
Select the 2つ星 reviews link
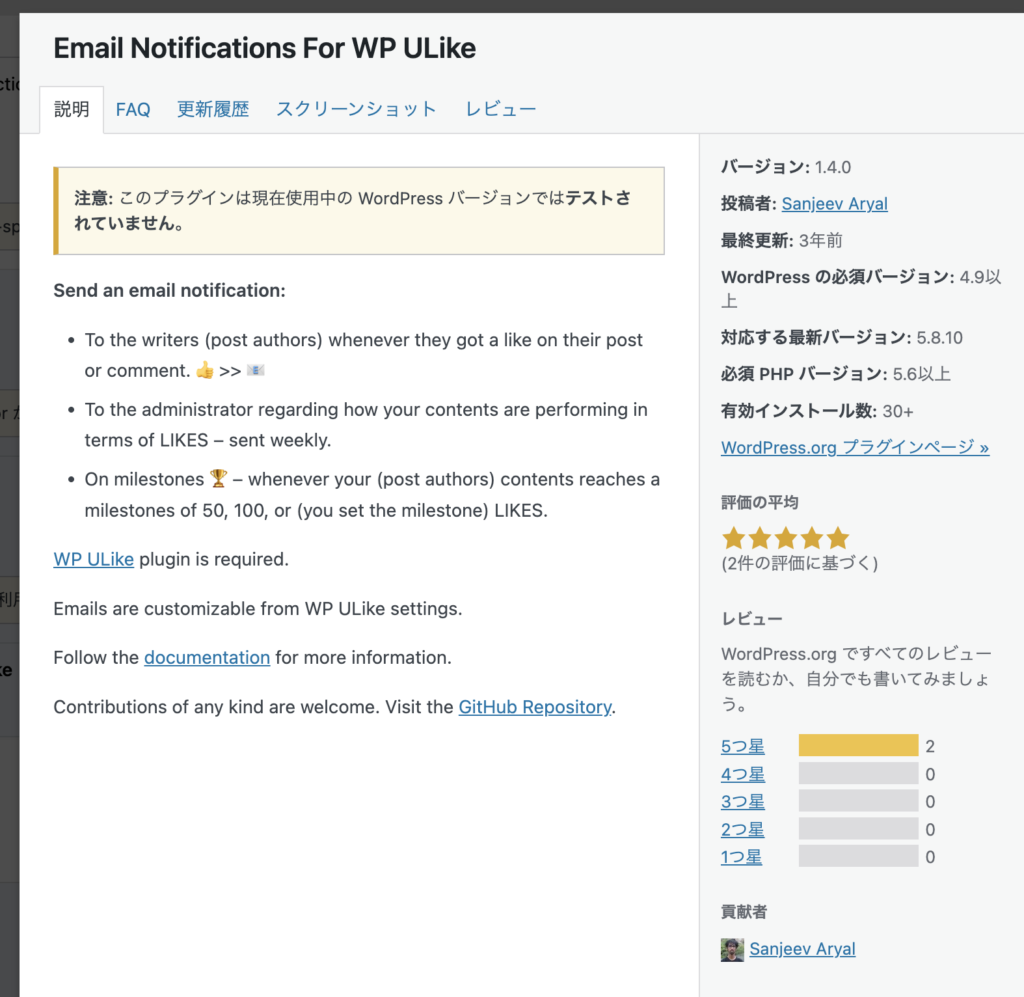743,830
